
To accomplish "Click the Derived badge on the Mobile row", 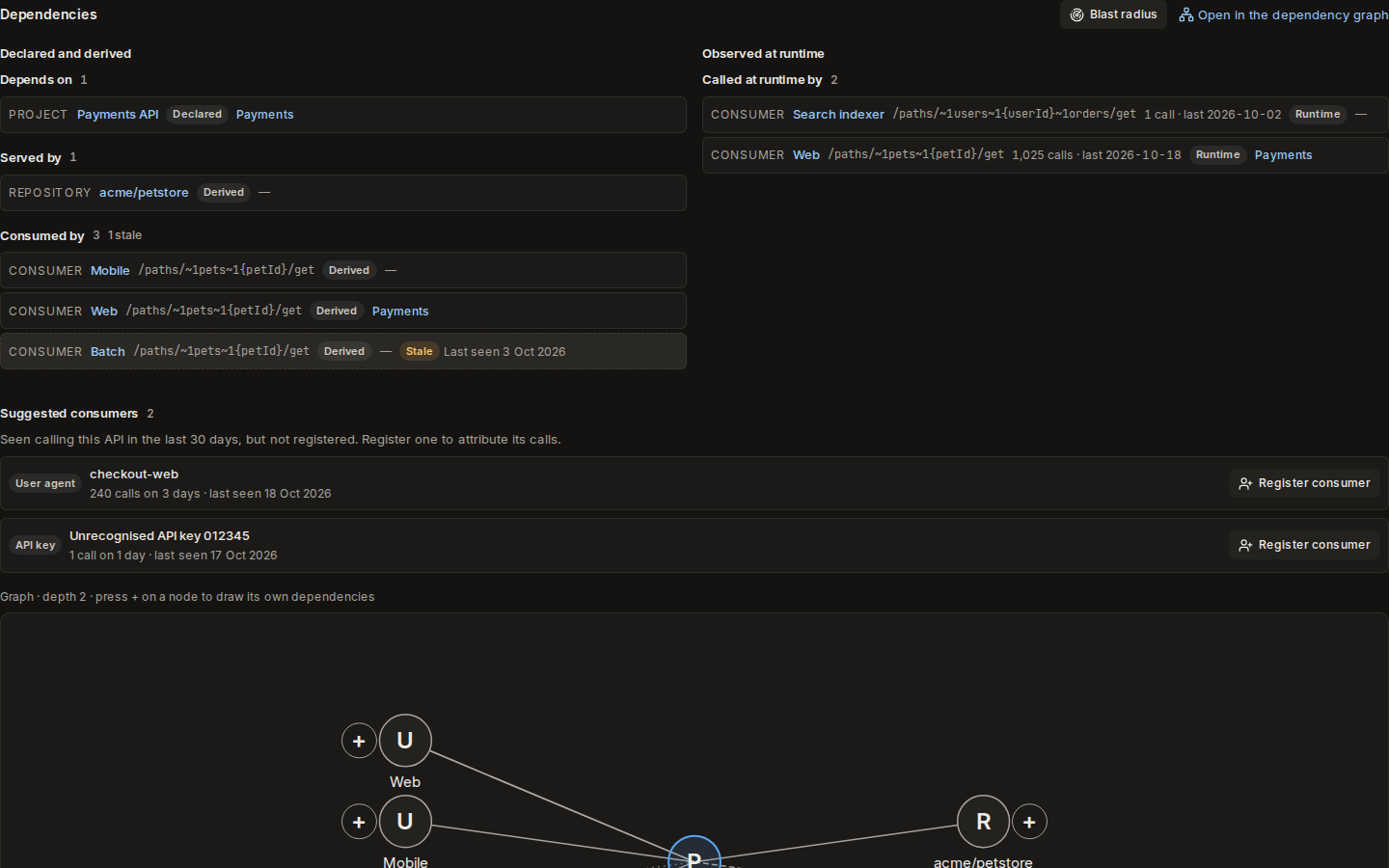I will click(349, 271).
